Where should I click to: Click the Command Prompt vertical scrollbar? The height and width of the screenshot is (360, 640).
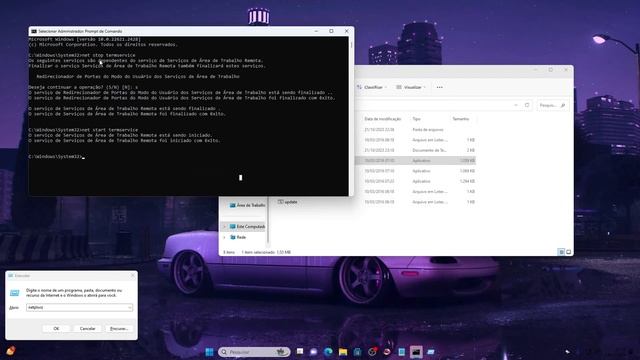351,116
